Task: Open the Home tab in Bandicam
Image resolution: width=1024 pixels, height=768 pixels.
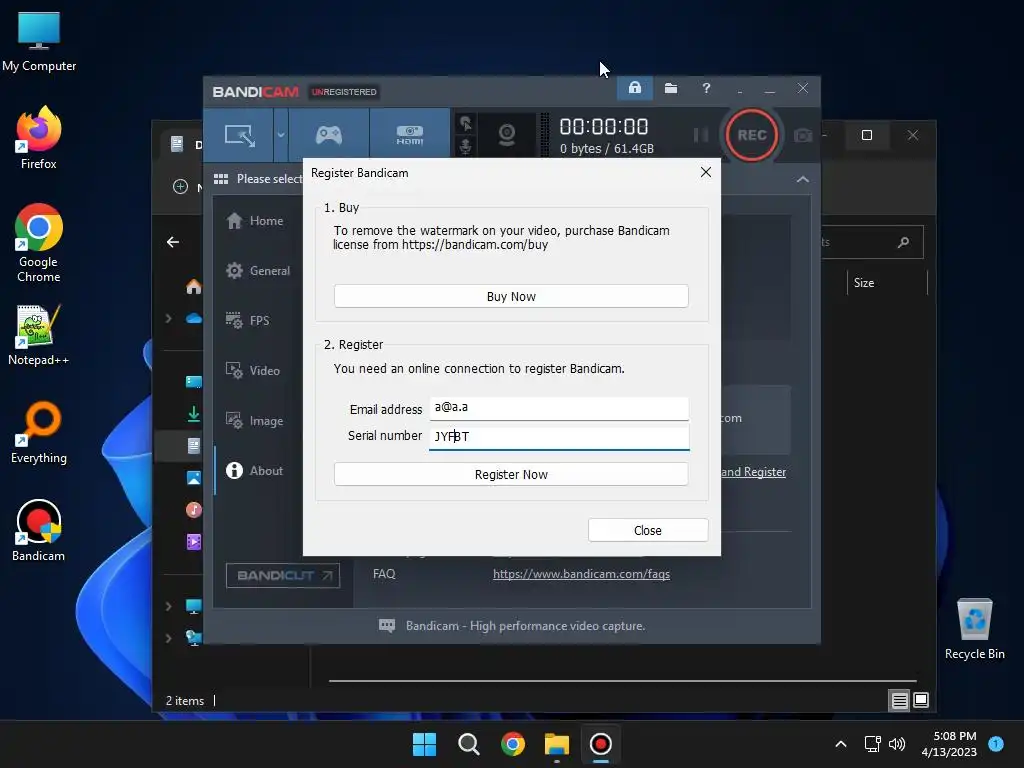Action: click(255, 221)
